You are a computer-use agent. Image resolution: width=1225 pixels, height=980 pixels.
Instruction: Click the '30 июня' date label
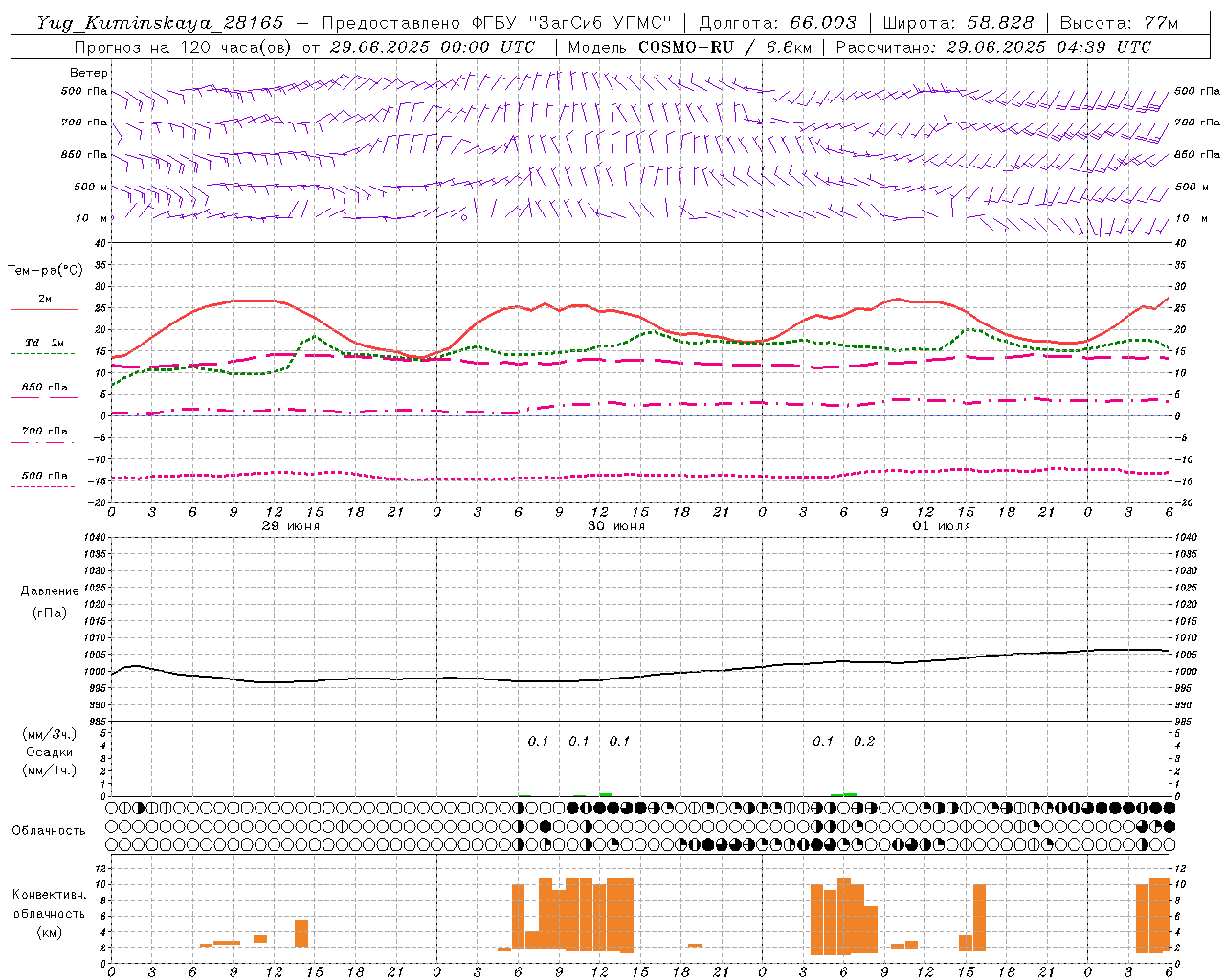pos(616,526)
